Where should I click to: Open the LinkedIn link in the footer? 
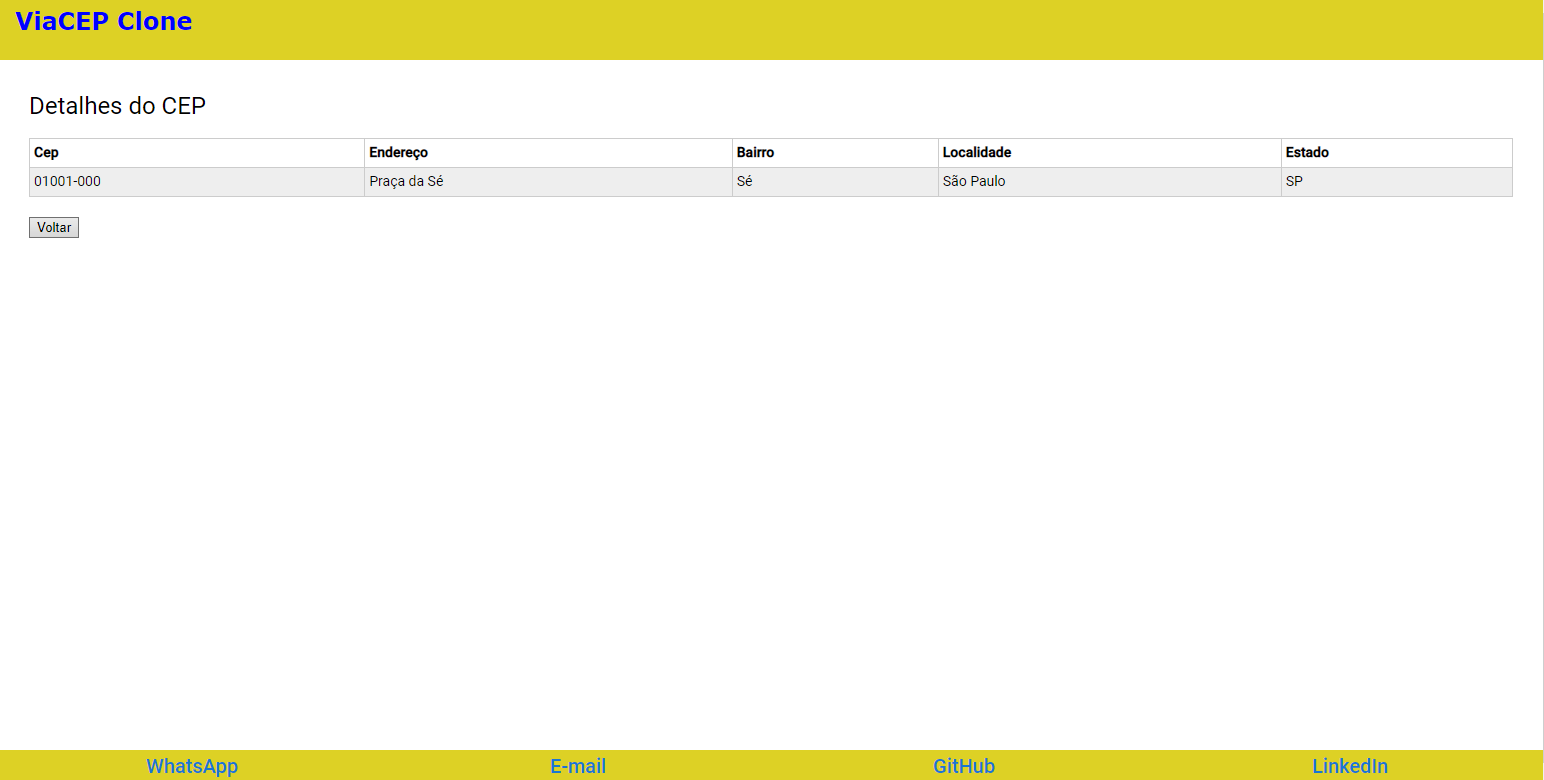[1349, 766]
